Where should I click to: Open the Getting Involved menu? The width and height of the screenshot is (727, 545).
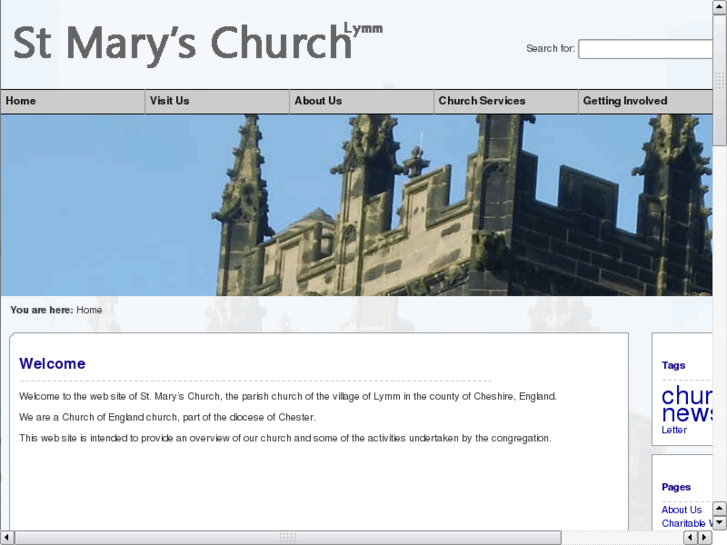pos(645,101)
